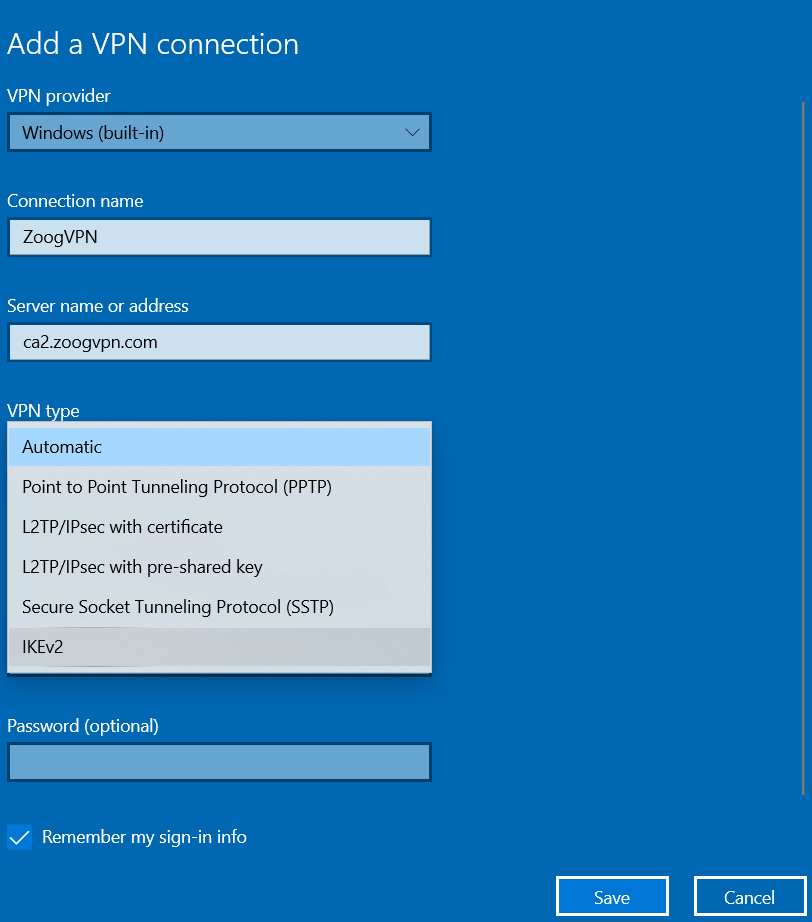Click the 'VPN type' label

[x=43, y=410]
